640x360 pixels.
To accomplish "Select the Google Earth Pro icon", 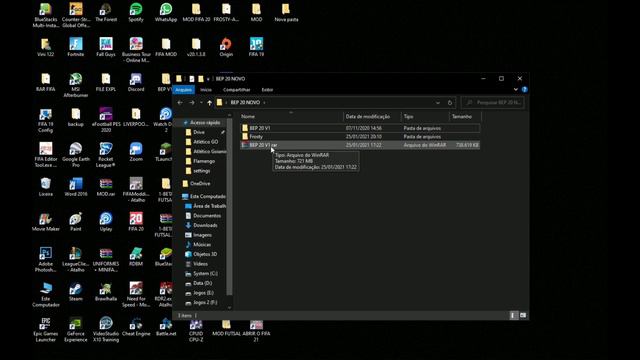I will (x=76, y=155).
